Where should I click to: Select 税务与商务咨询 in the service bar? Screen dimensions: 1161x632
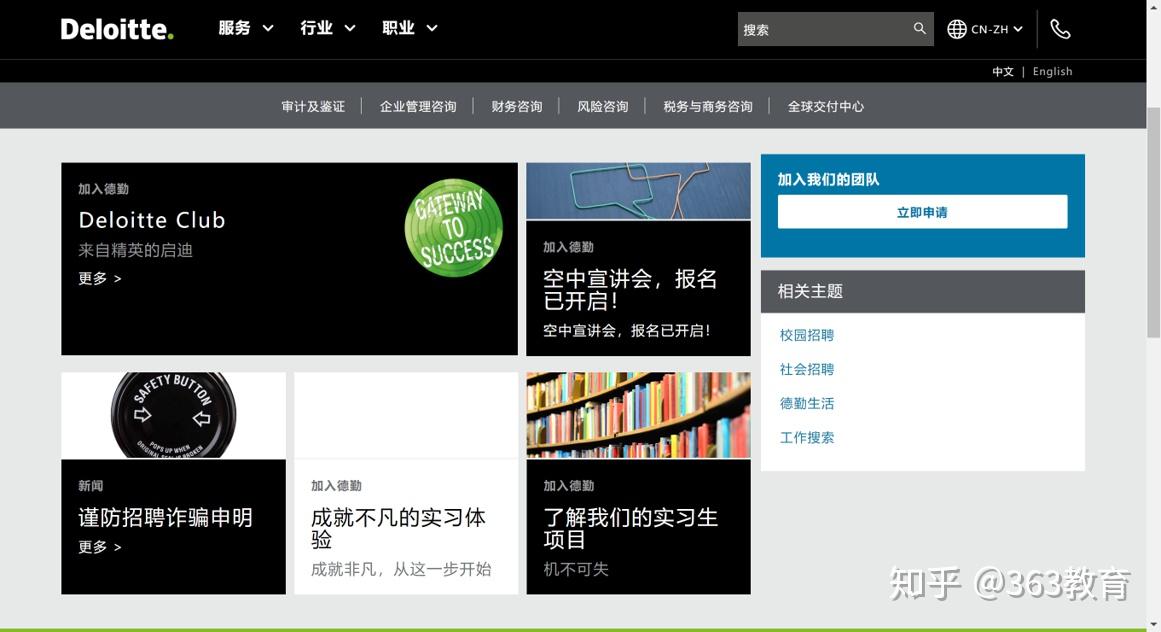[708, 107]
